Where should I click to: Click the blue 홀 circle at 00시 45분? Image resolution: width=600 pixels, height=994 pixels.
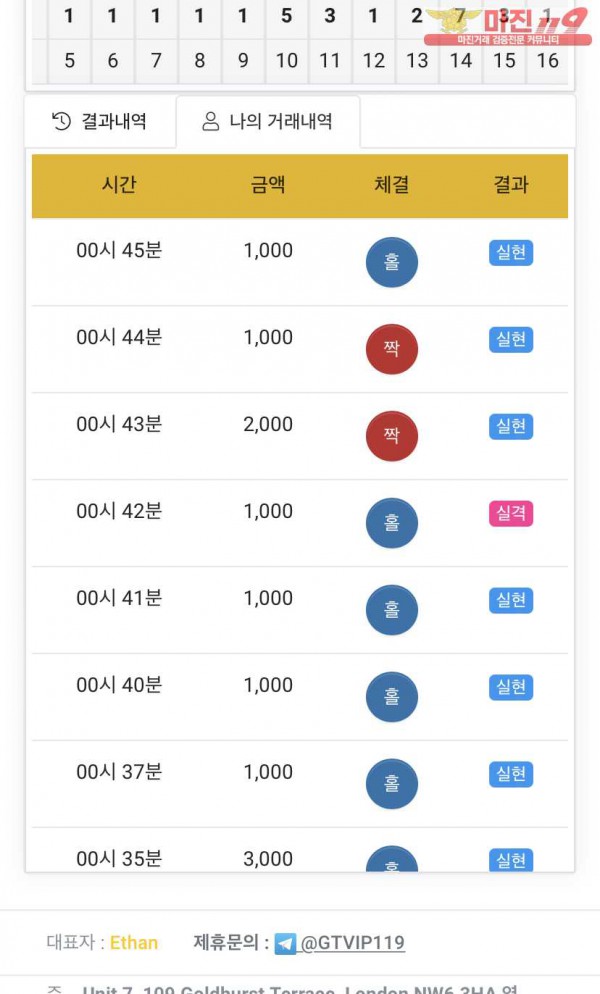coord(391,262)
